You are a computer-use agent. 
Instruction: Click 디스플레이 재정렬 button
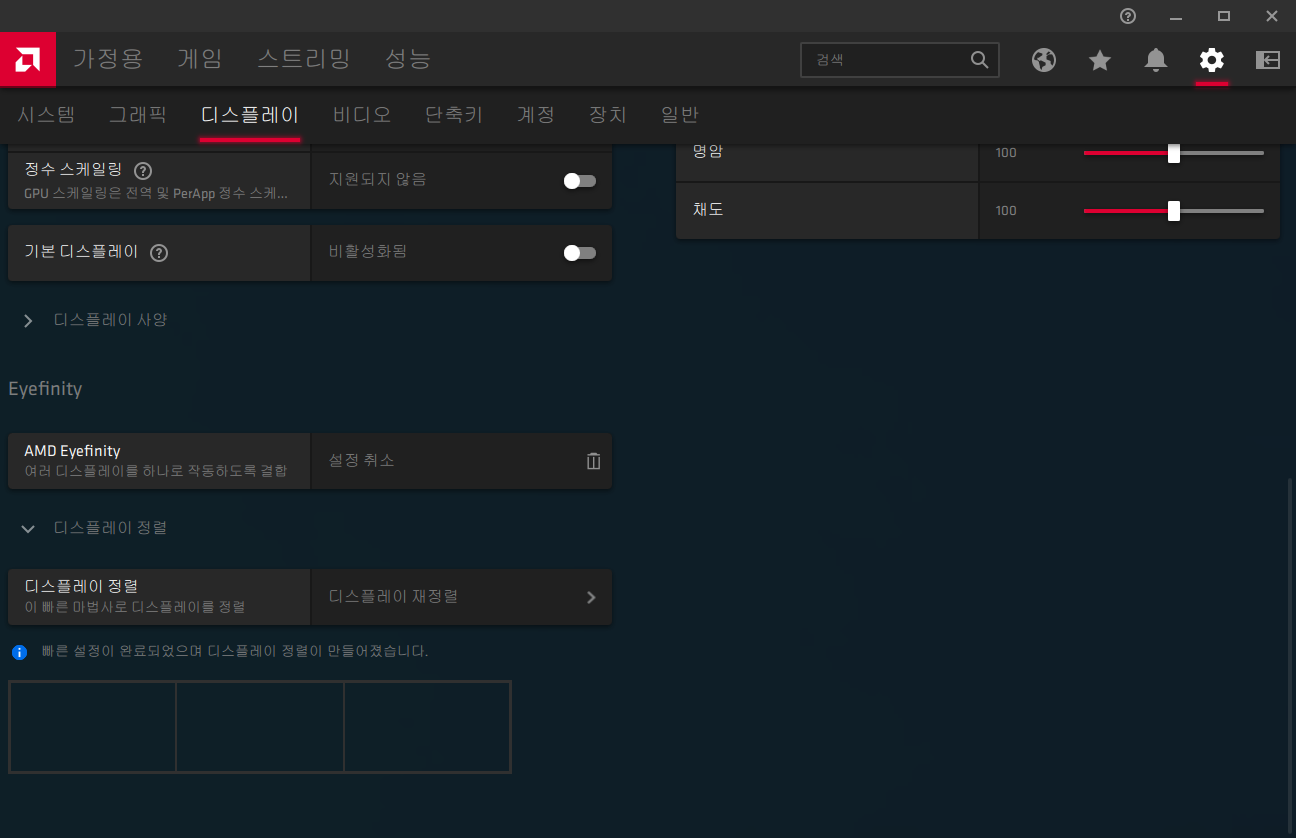461,597
